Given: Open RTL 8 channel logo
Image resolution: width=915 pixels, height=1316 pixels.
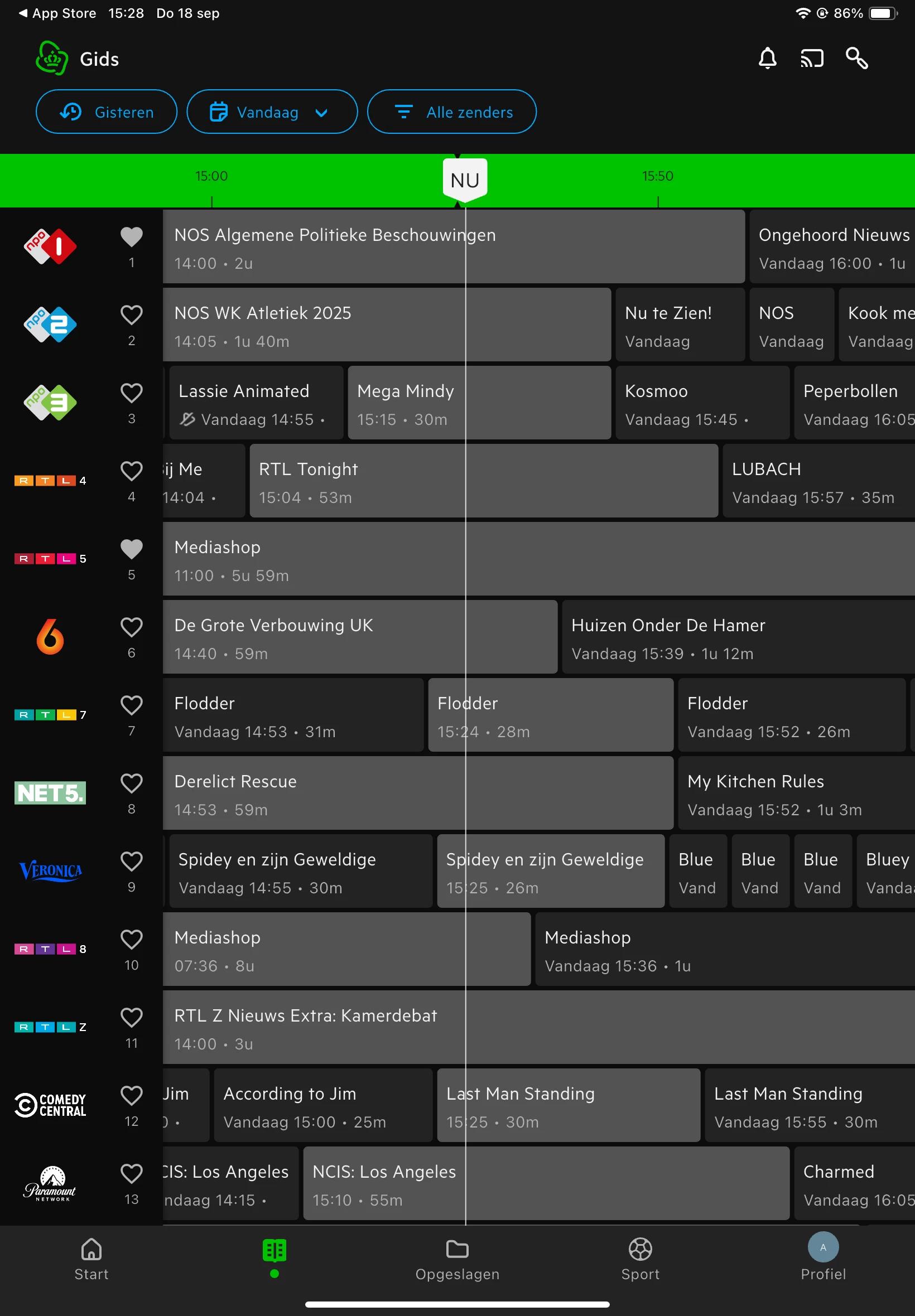Looking at the screenshot, I should [x=50, y=949].
